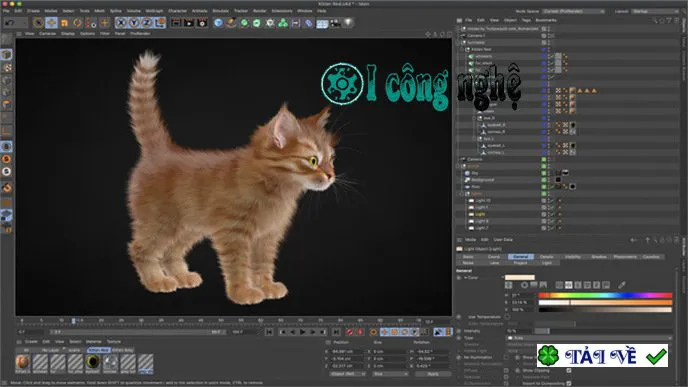Activate the Scale tool
688x387 pixels.
[x=64, y=22]
